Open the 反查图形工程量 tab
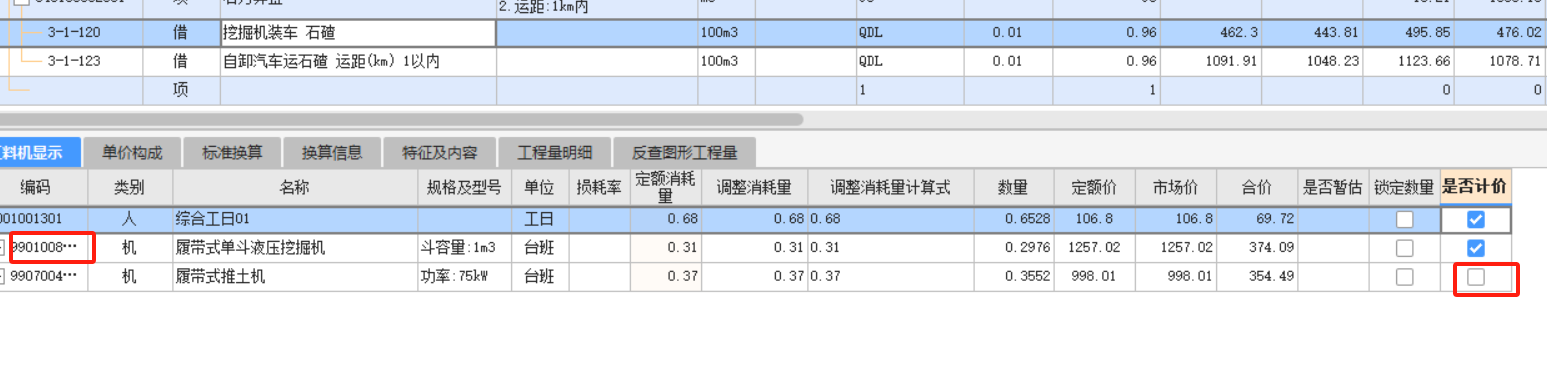 (x=684, y=153)
